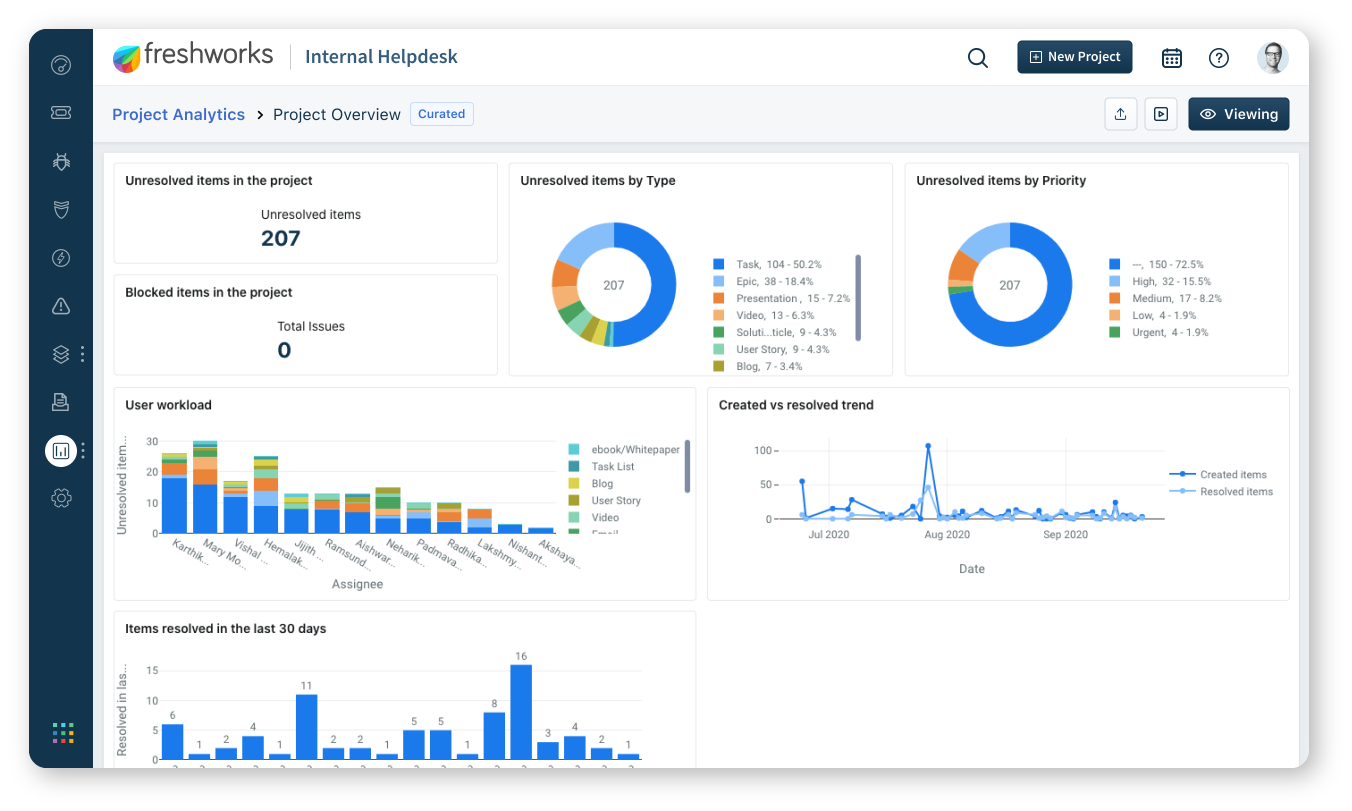Screen dimensions: 1352x811
Task: Click the help question mark icon
Action: tap(1218, 57)
